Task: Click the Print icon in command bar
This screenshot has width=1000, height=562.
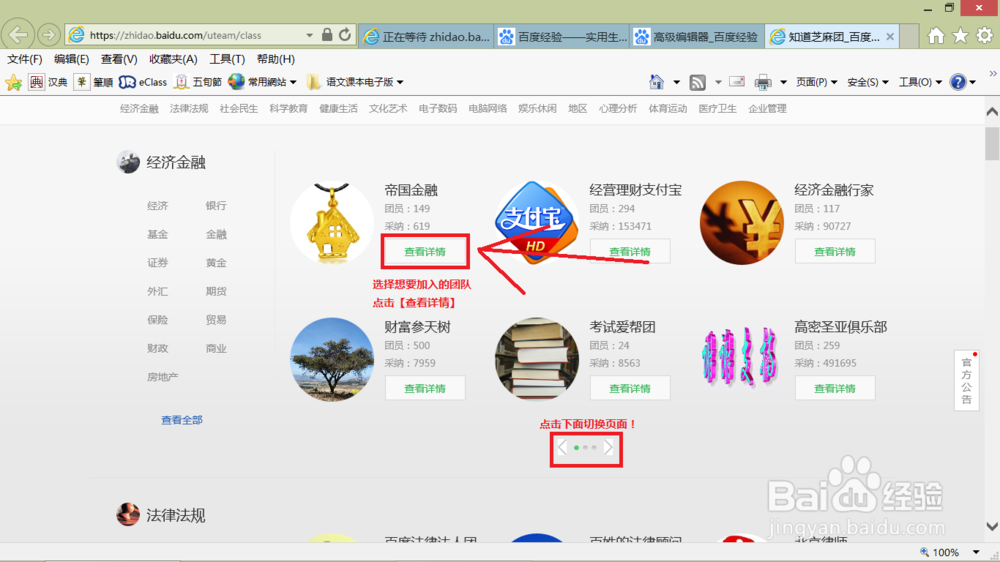Action: point(763,82)
